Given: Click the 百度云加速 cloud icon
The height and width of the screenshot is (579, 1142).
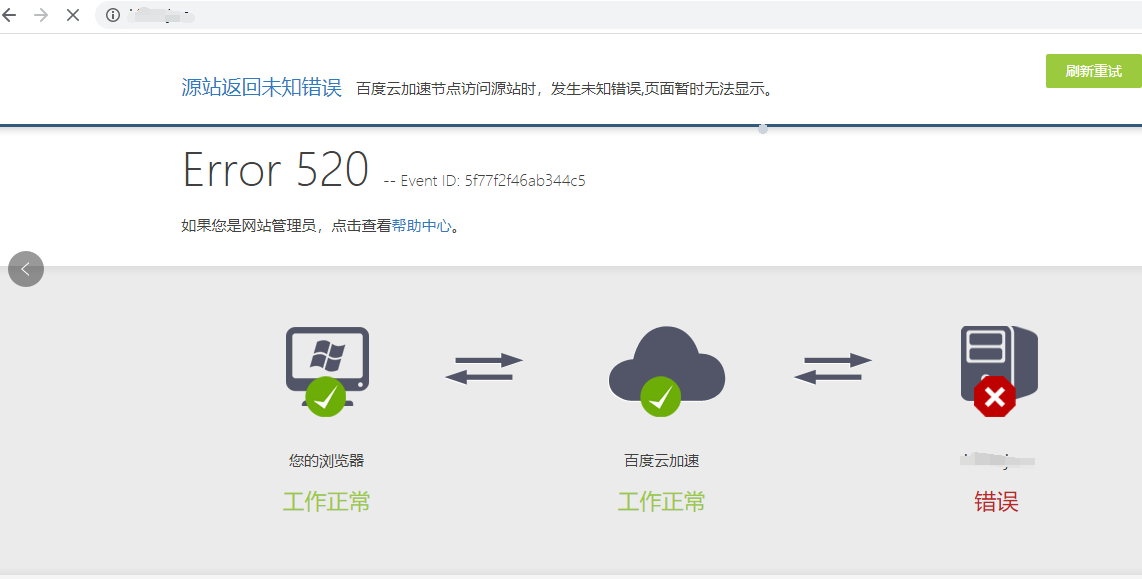Looking at the screenshot, I should pos(666,371).
